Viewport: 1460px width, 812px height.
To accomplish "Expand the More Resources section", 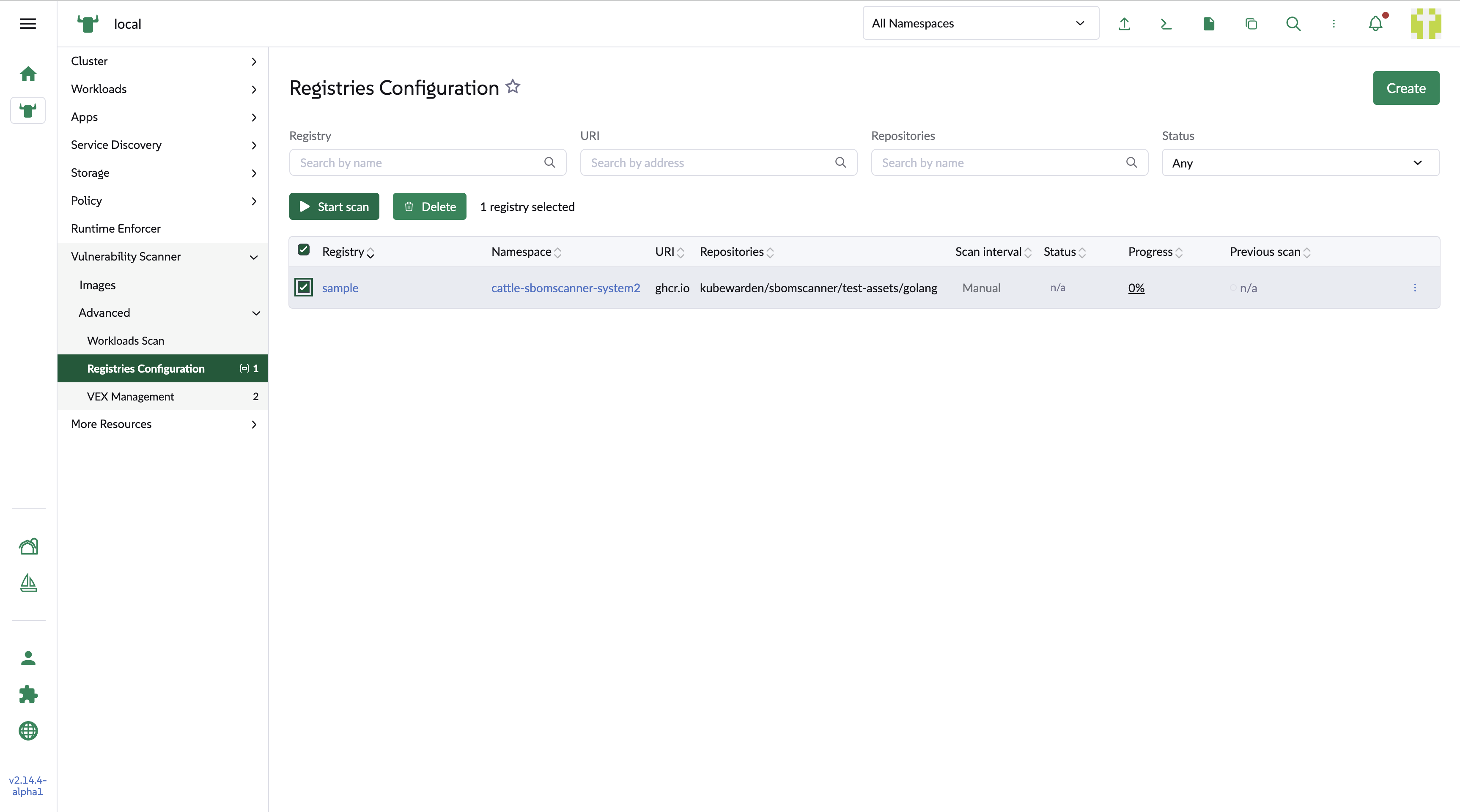I will (163, 424).
